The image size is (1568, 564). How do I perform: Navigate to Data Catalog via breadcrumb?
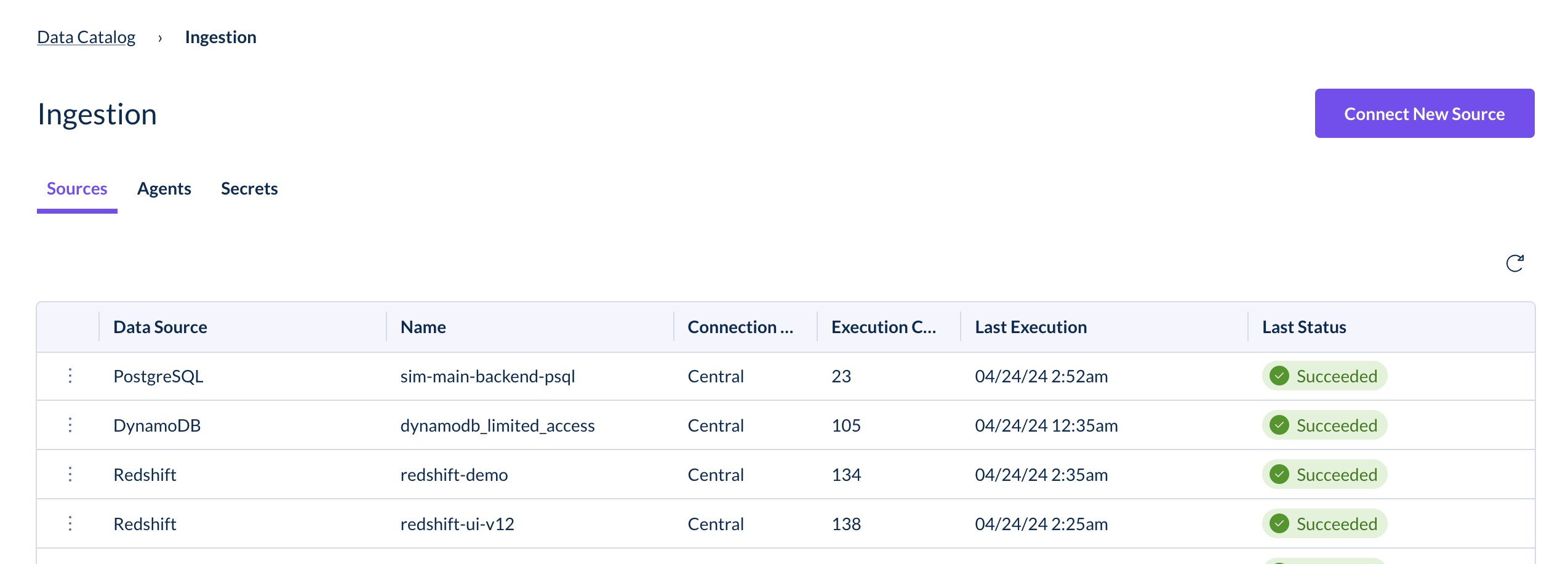click(x=86, y=37)
